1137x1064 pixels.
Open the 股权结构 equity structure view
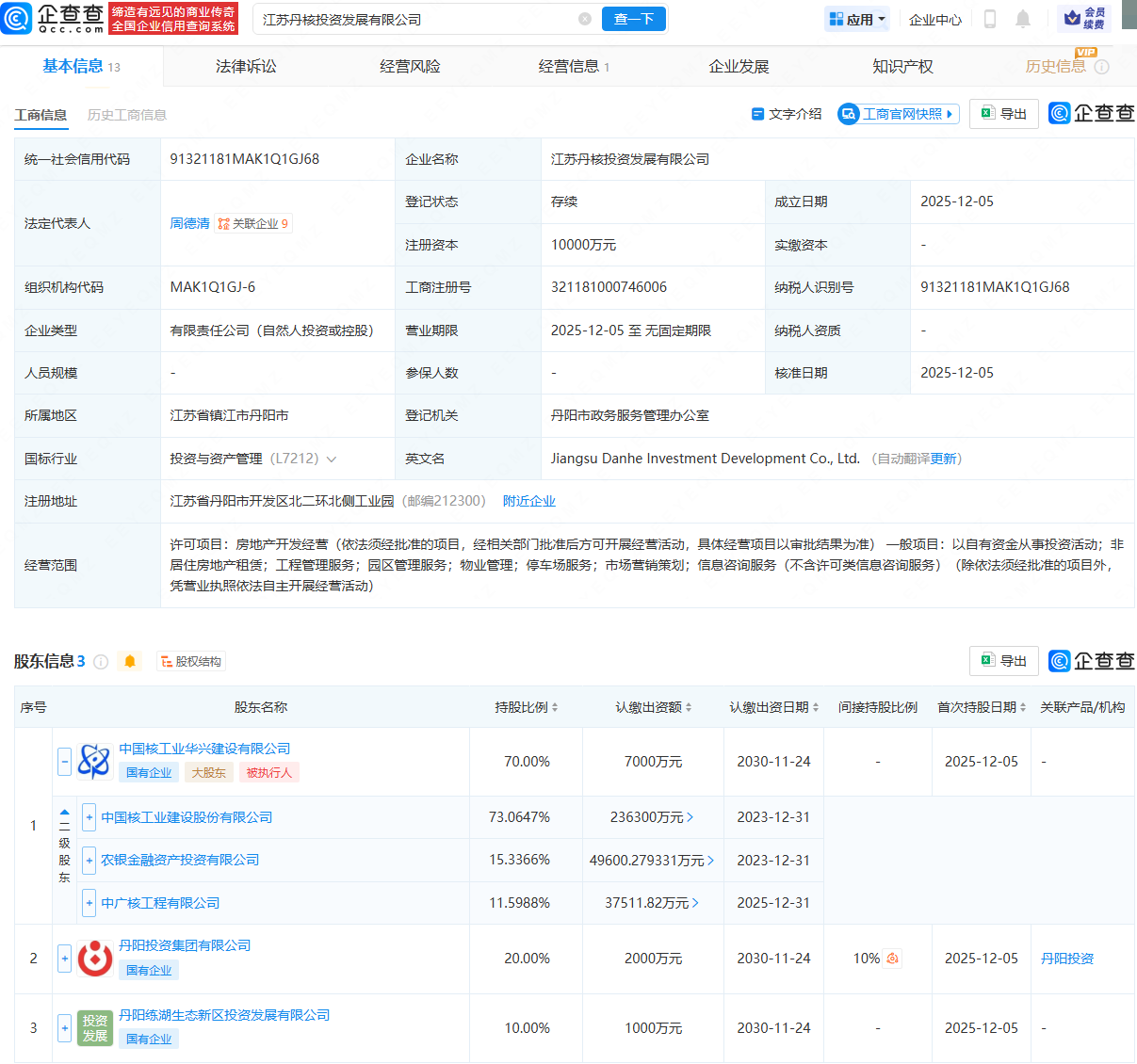[x=191, y=661]
